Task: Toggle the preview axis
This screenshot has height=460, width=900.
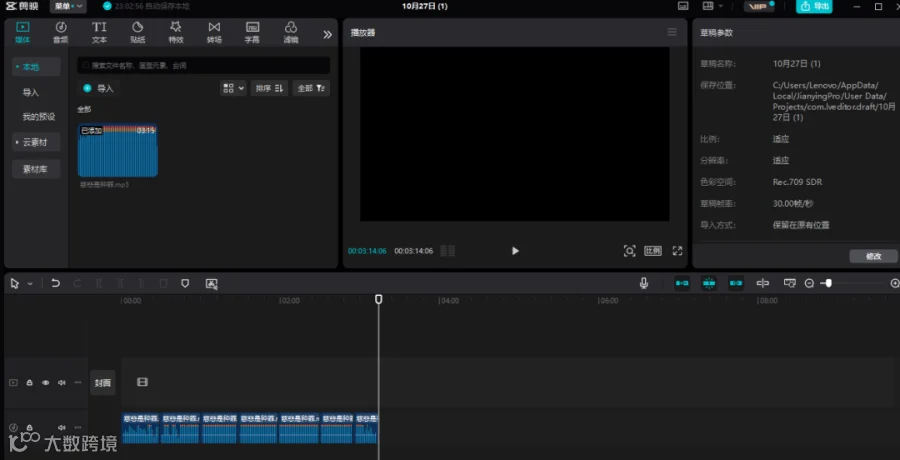Action: point(762,283)
